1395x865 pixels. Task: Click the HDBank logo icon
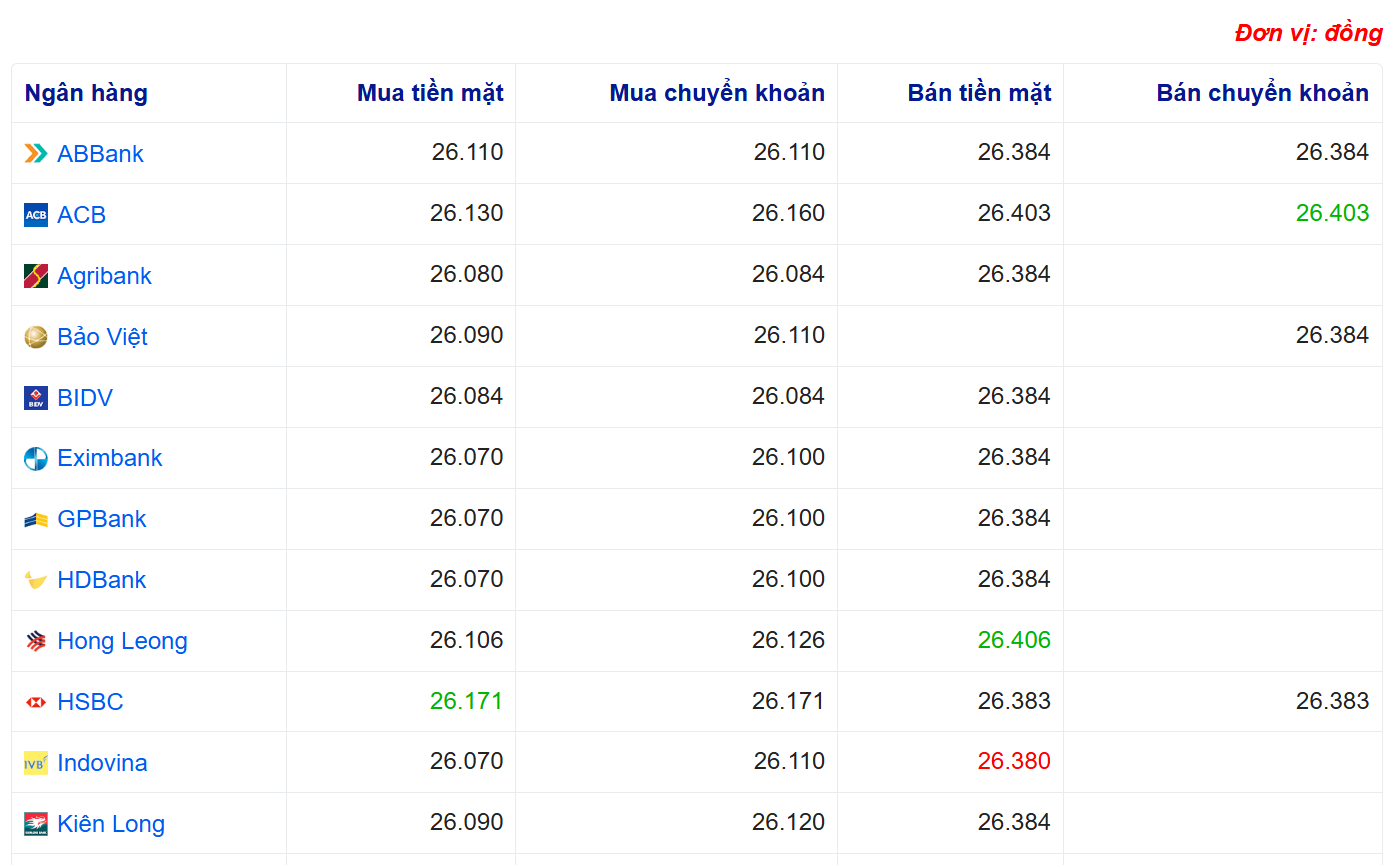tap(36, 581)
